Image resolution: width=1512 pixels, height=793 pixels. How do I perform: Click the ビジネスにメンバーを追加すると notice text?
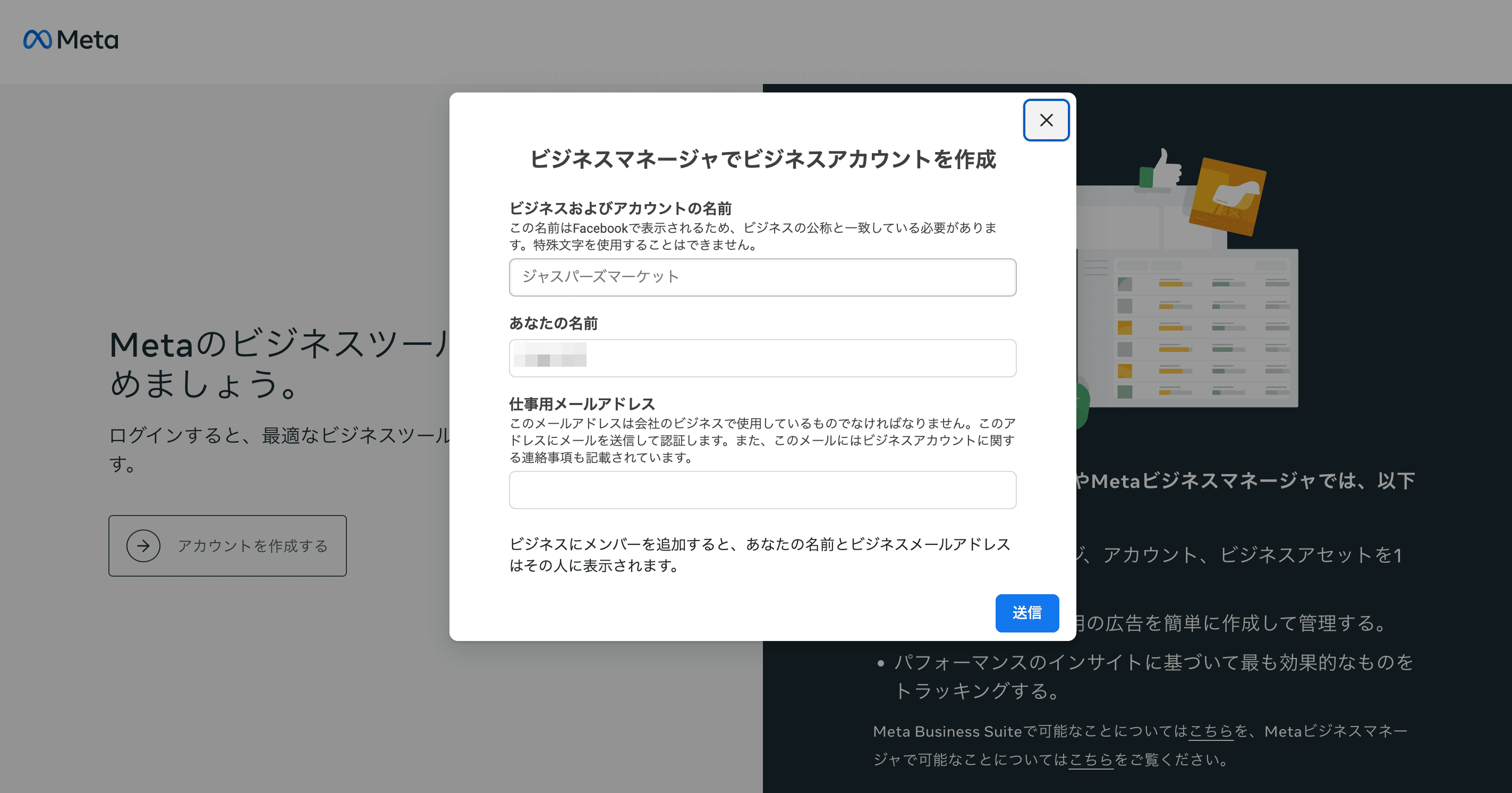click(760, 555)
